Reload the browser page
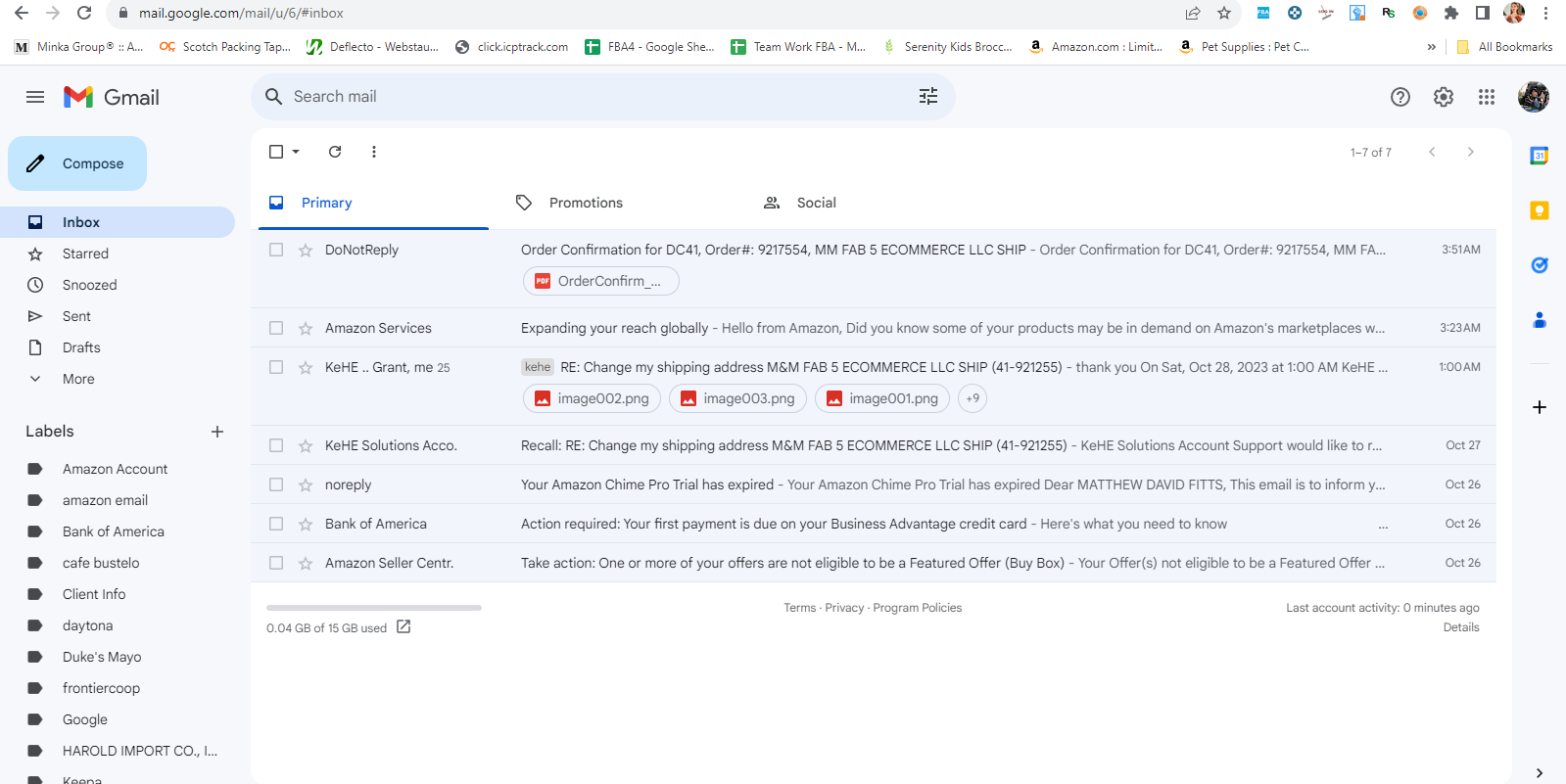The image size is (1566, 784). coord(84,14)
